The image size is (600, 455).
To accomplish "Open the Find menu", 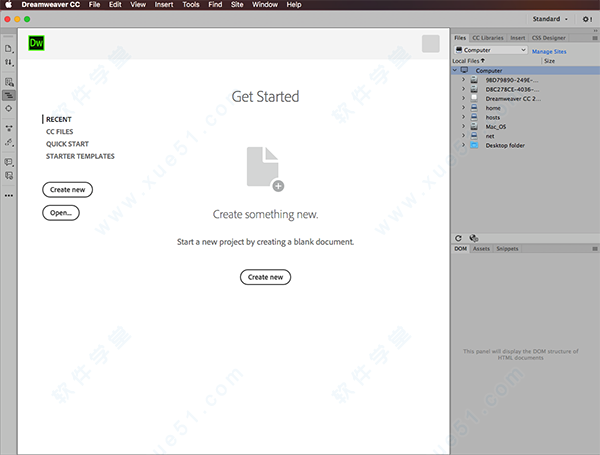I will tap(215, 5).
